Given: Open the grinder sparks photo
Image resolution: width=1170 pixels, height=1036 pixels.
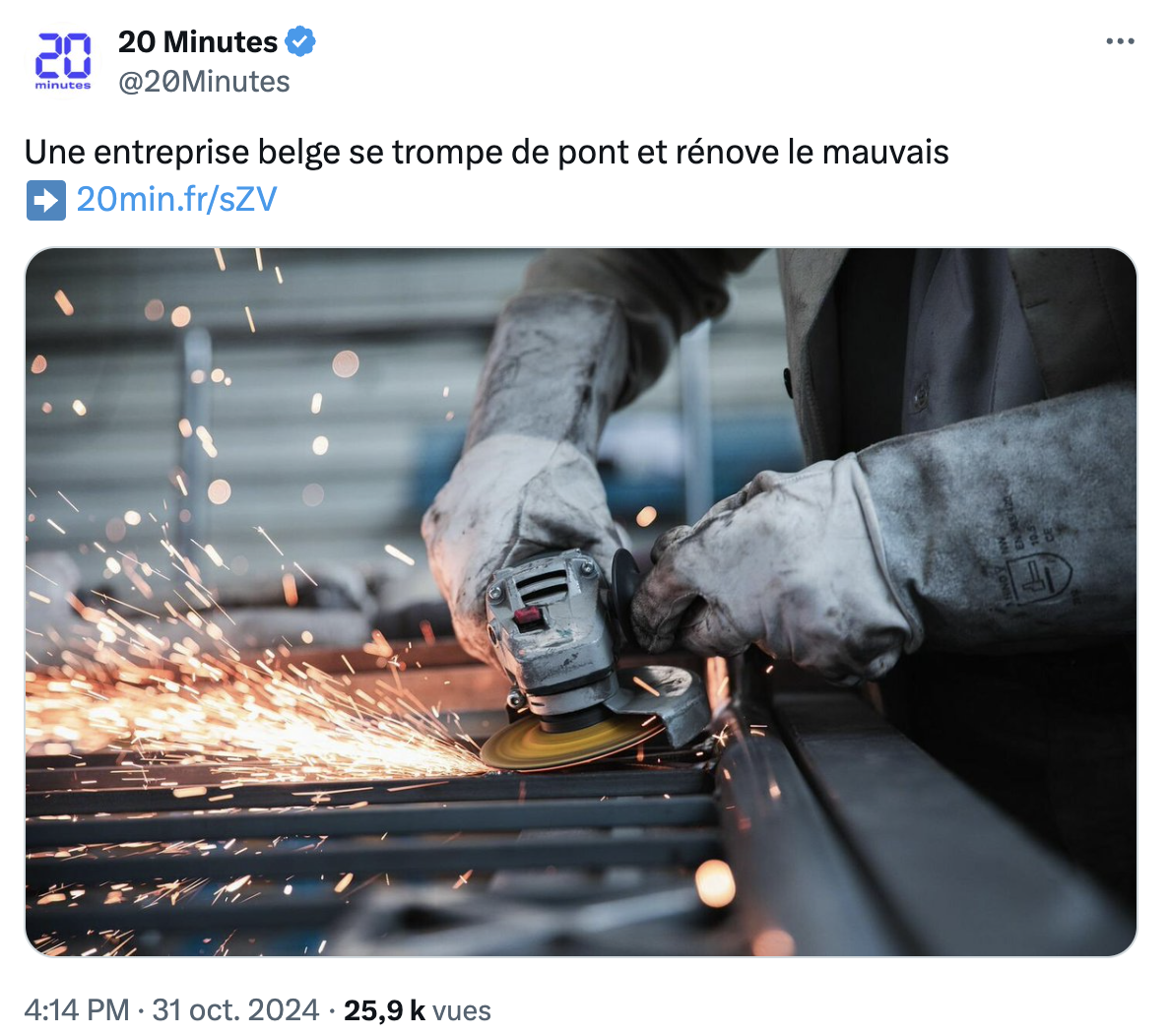Looking at the screenshot, I should click(x=580, y=602).
